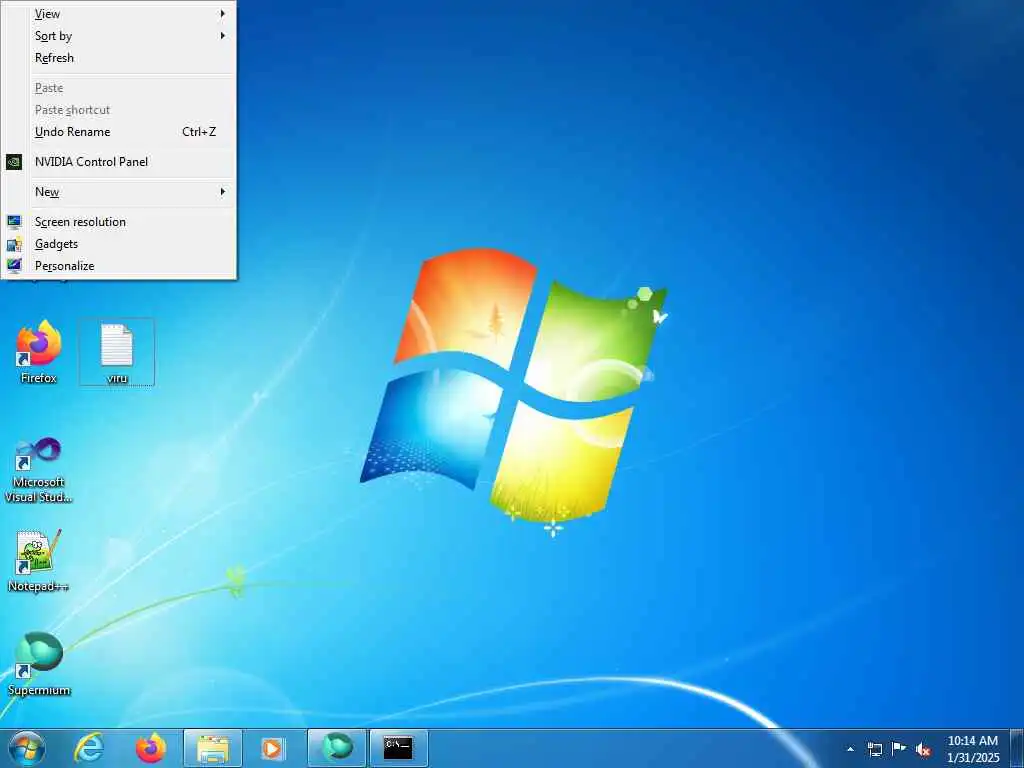Viewport: 1024px width, 768px height.
Task: Select the Microsoft Visual Studio desktop shortcut
Action: (x=39, y=470)
